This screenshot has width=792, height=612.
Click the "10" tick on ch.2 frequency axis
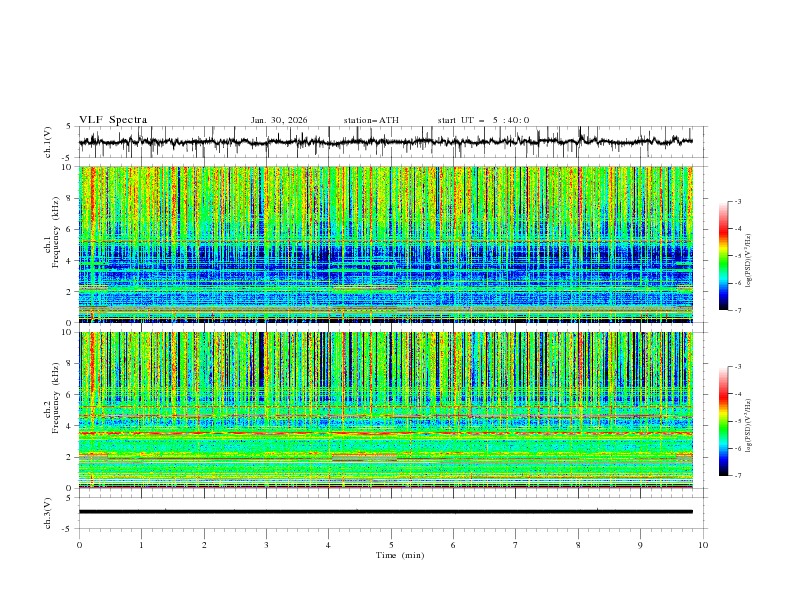pos(69,332)
